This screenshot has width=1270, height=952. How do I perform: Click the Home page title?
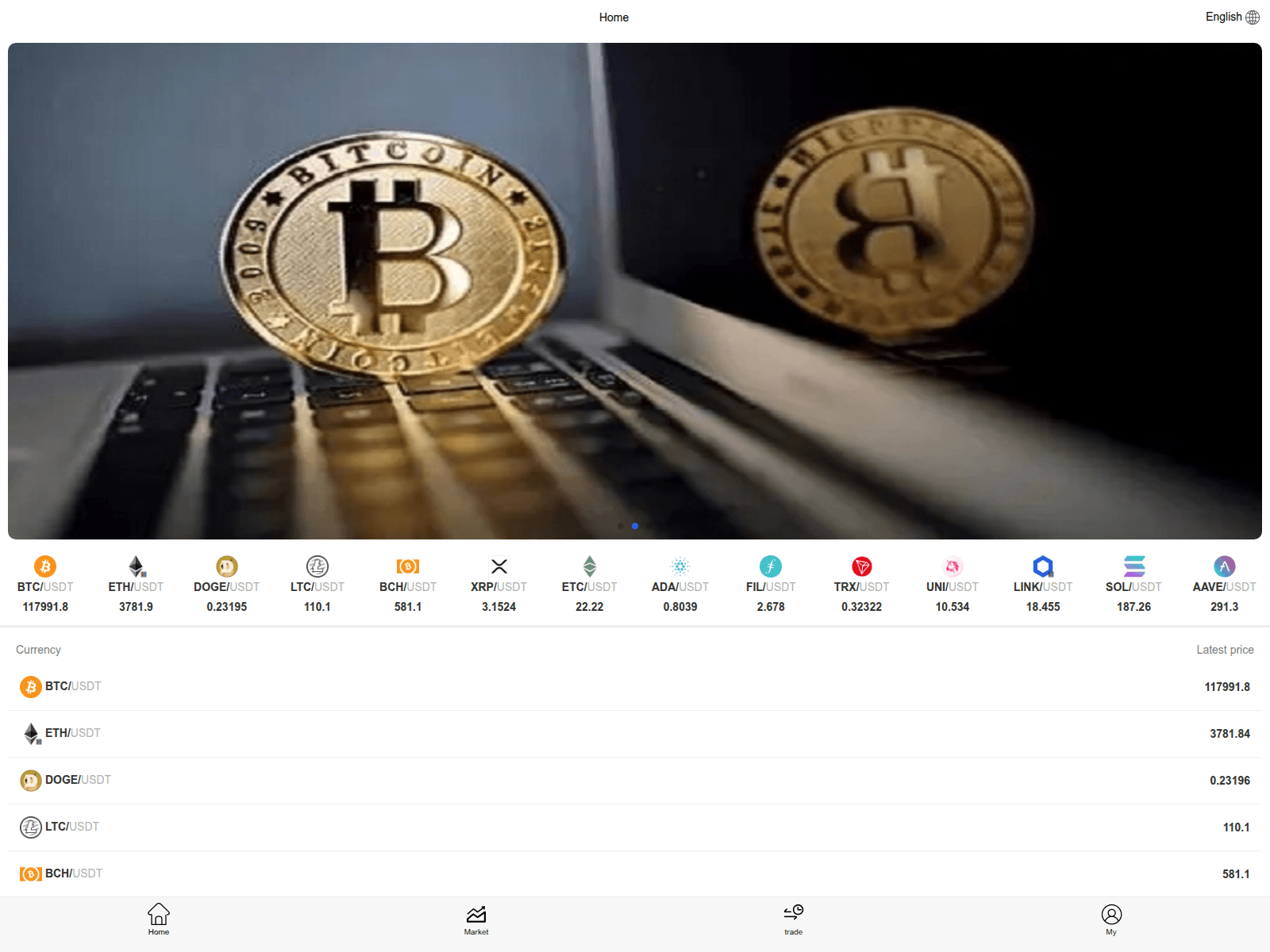pyautogui.click(x=614, y=17)
